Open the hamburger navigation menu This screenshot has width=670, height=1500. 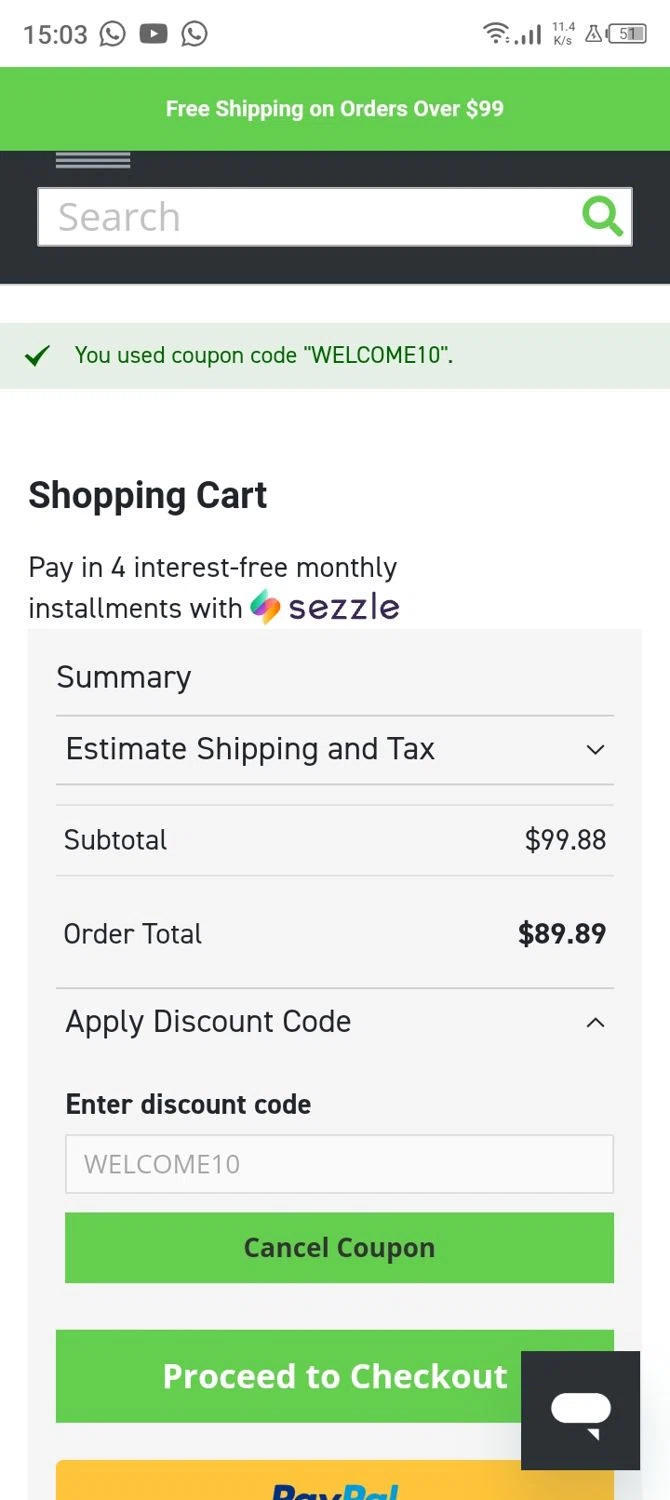(93, 160)
